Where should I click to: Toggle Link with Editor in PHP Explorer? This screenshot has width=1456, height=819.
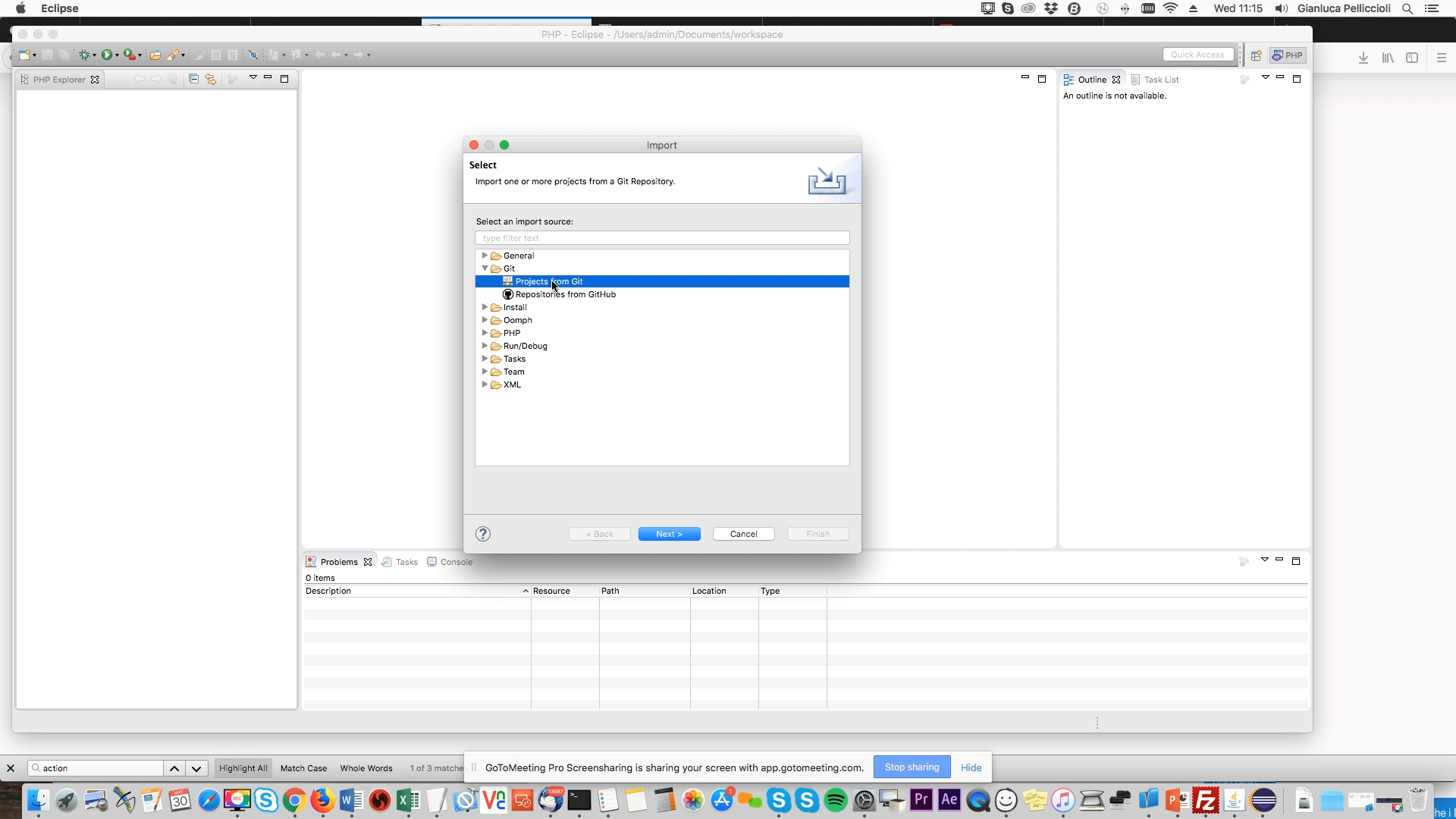[211, 79]
